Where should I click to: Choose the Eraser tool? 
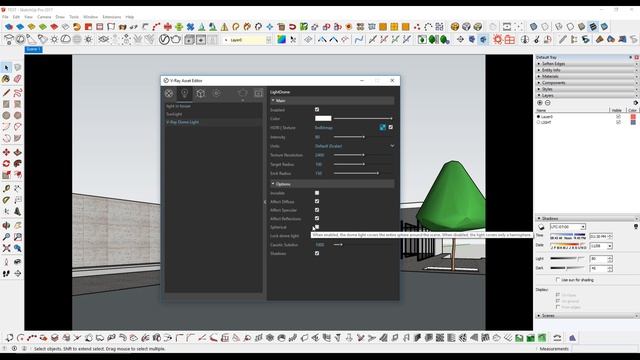pyautogui.click(x=18, y=79)
